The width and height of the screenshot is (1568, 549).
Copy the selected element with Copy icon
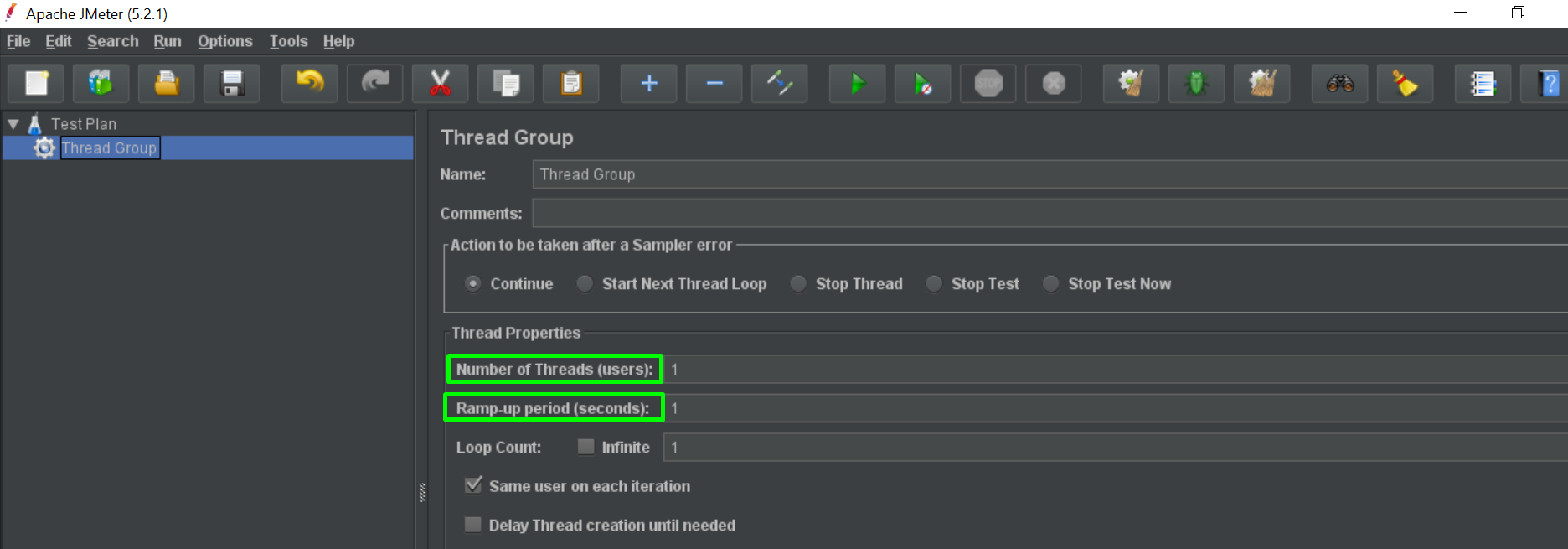(506, 83)
